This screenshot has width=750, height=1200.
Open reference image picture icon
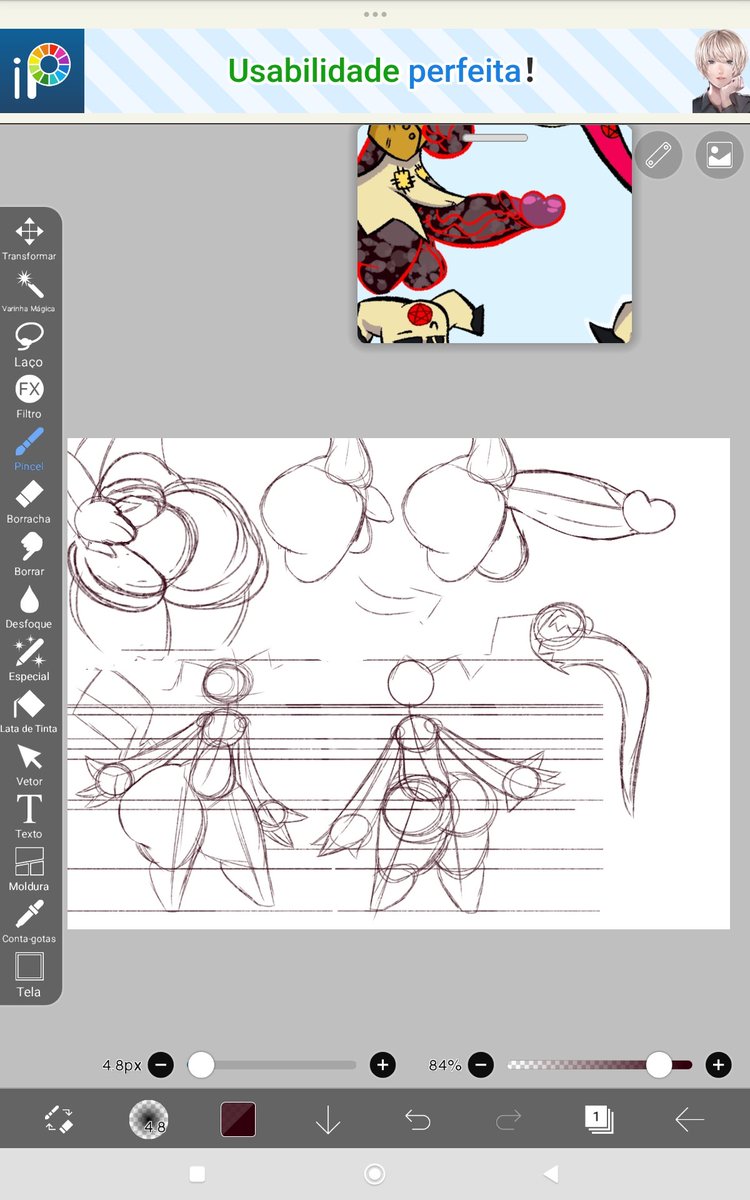click(x=720, y=155)
